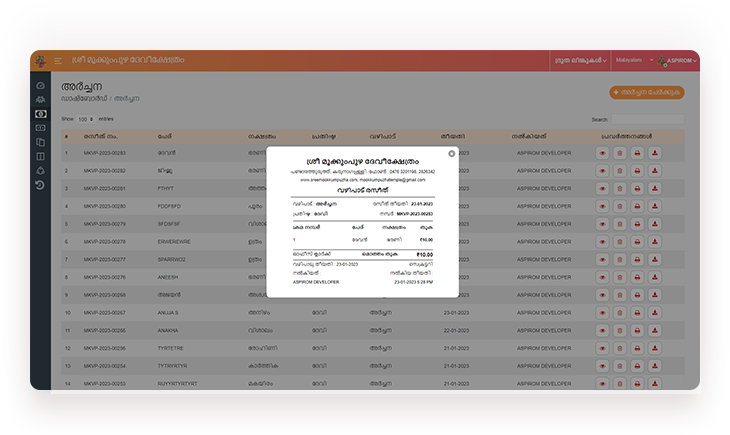Open the Malayalam language dropdown

635,60
